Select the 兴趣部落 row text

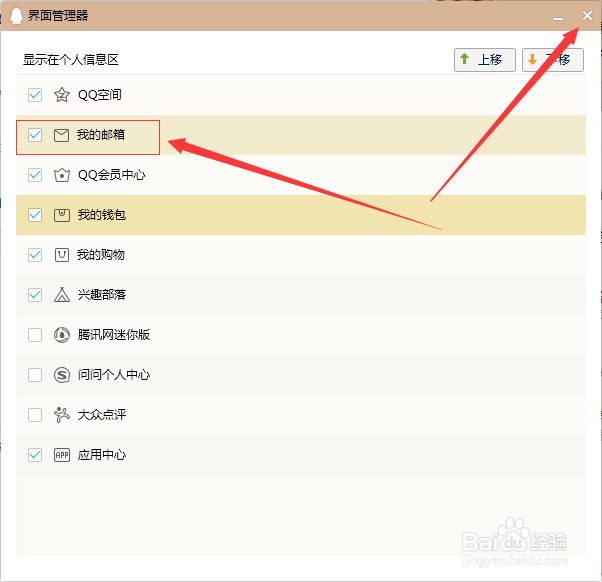[102, 295]
